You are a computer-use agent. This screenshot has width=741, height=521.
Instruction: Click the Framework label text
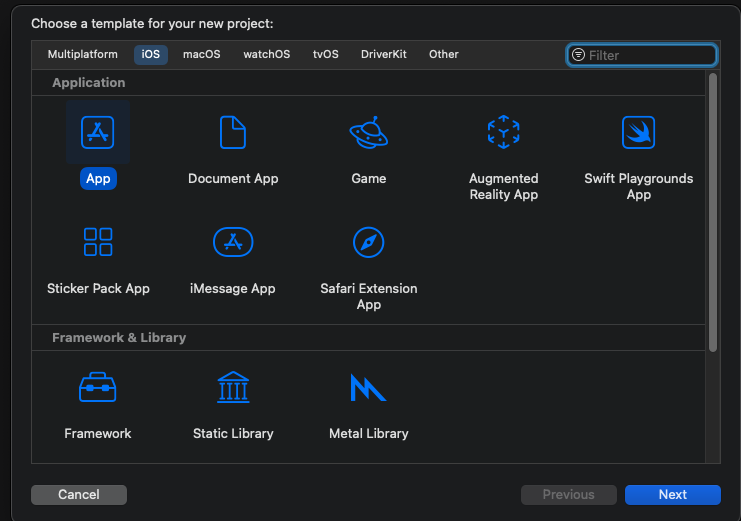(98, 434)
